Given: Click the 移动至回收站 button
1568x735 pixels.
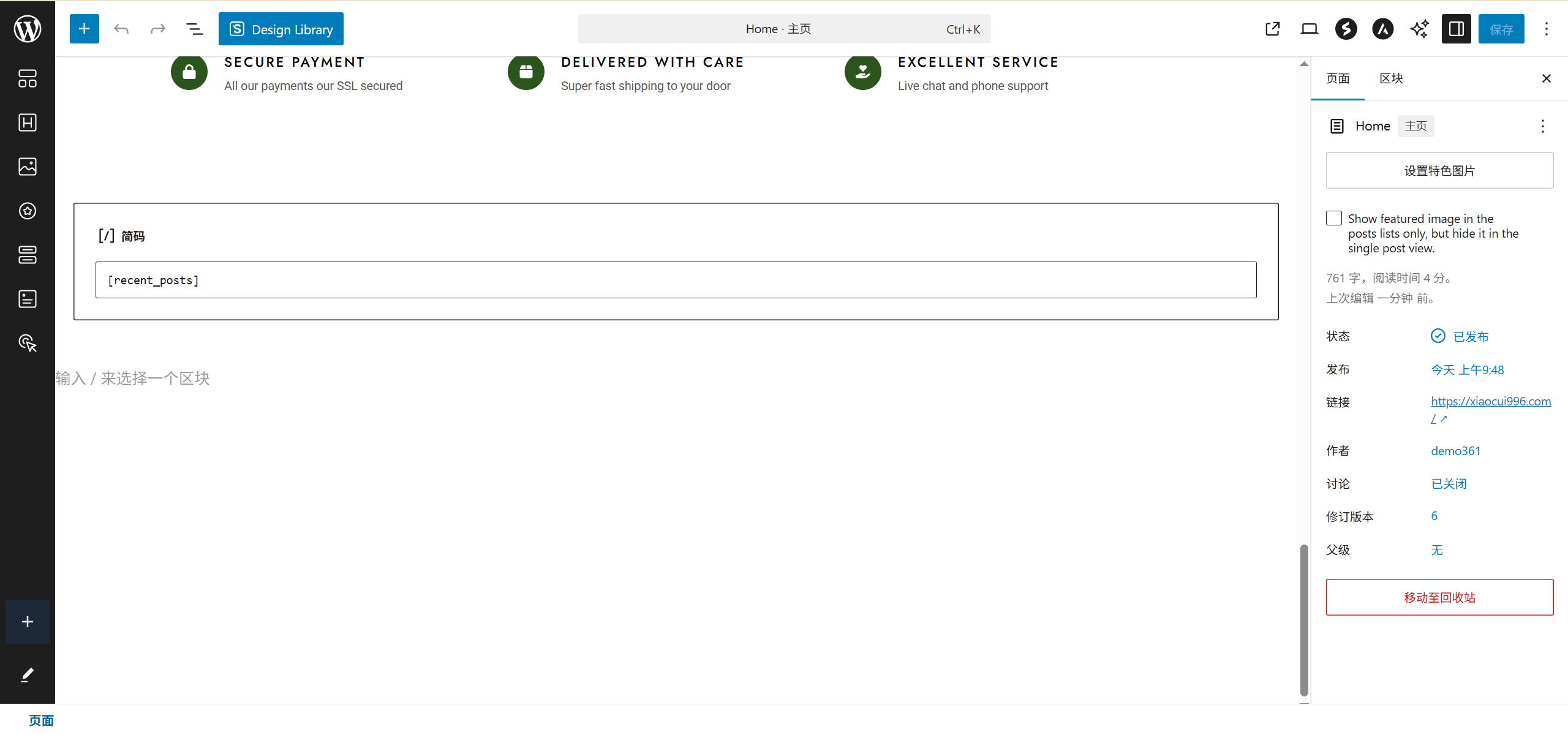Looking at the screenshot, I should click(1439, 597).
